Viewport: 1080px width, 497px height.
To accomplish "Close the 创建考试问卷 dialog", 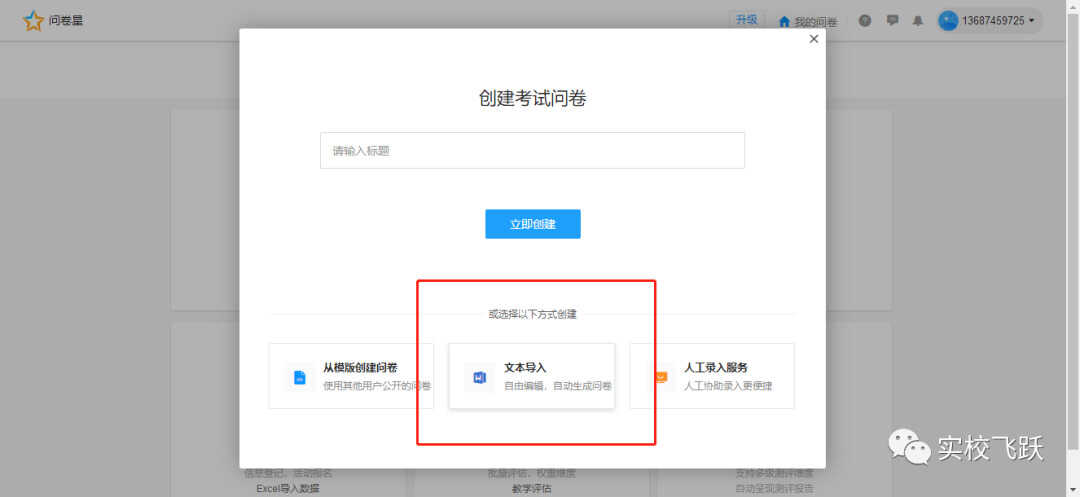I will pos(813,39).
